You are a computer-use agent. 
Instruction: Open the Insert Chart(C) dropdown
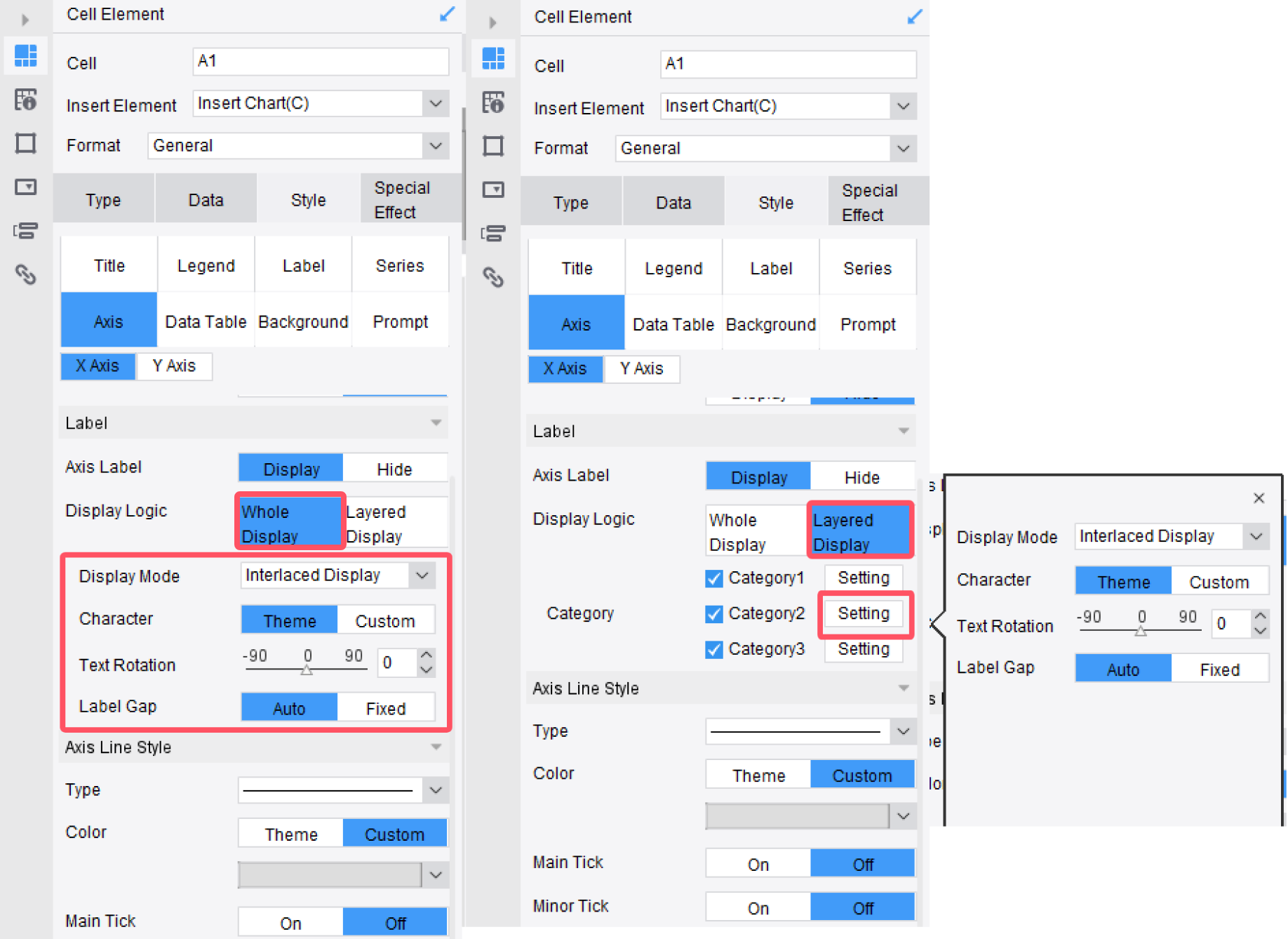tap(436, 103)
